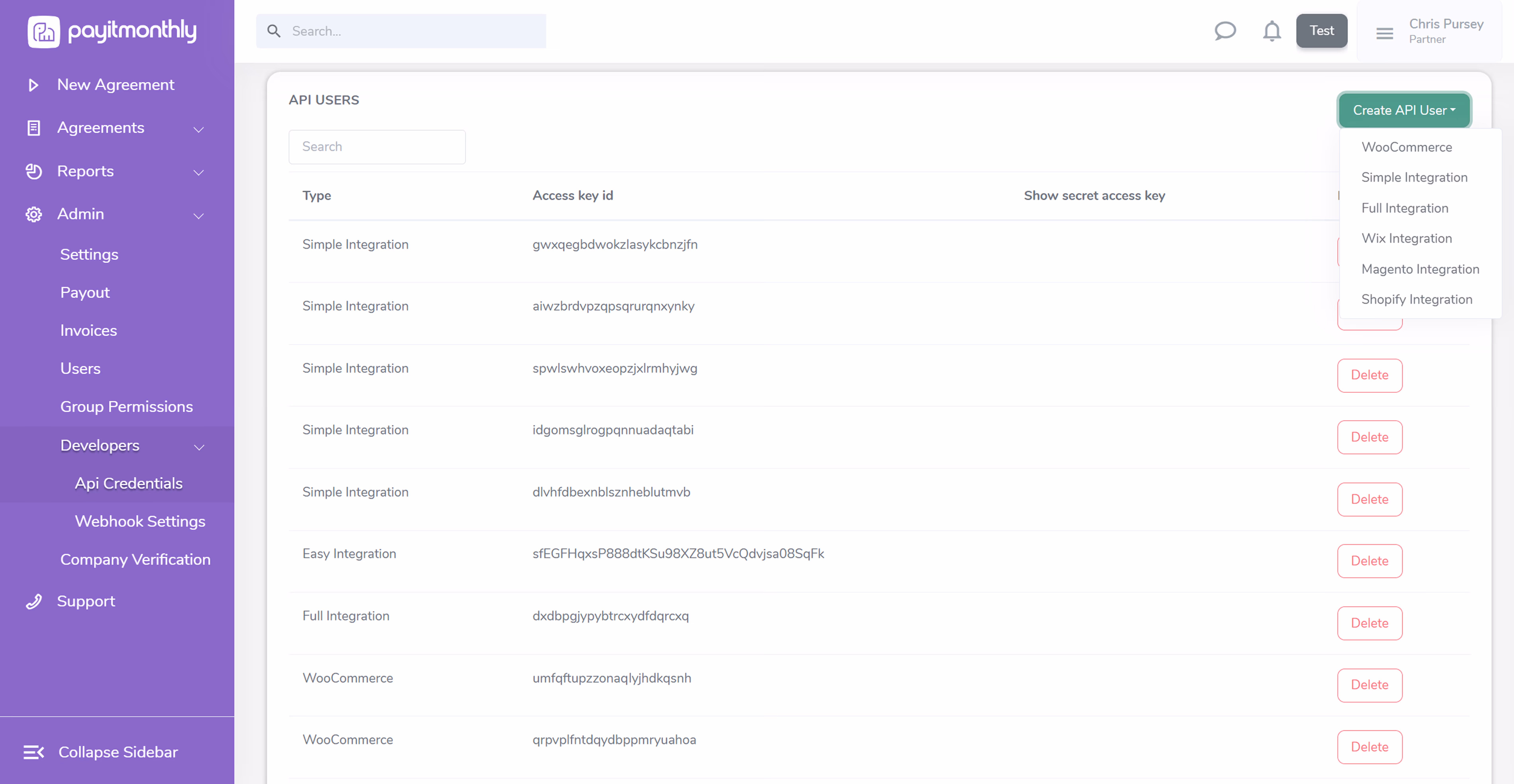
Task: Pick Wix Integration from the menu
Action: tap(1407, 238)
